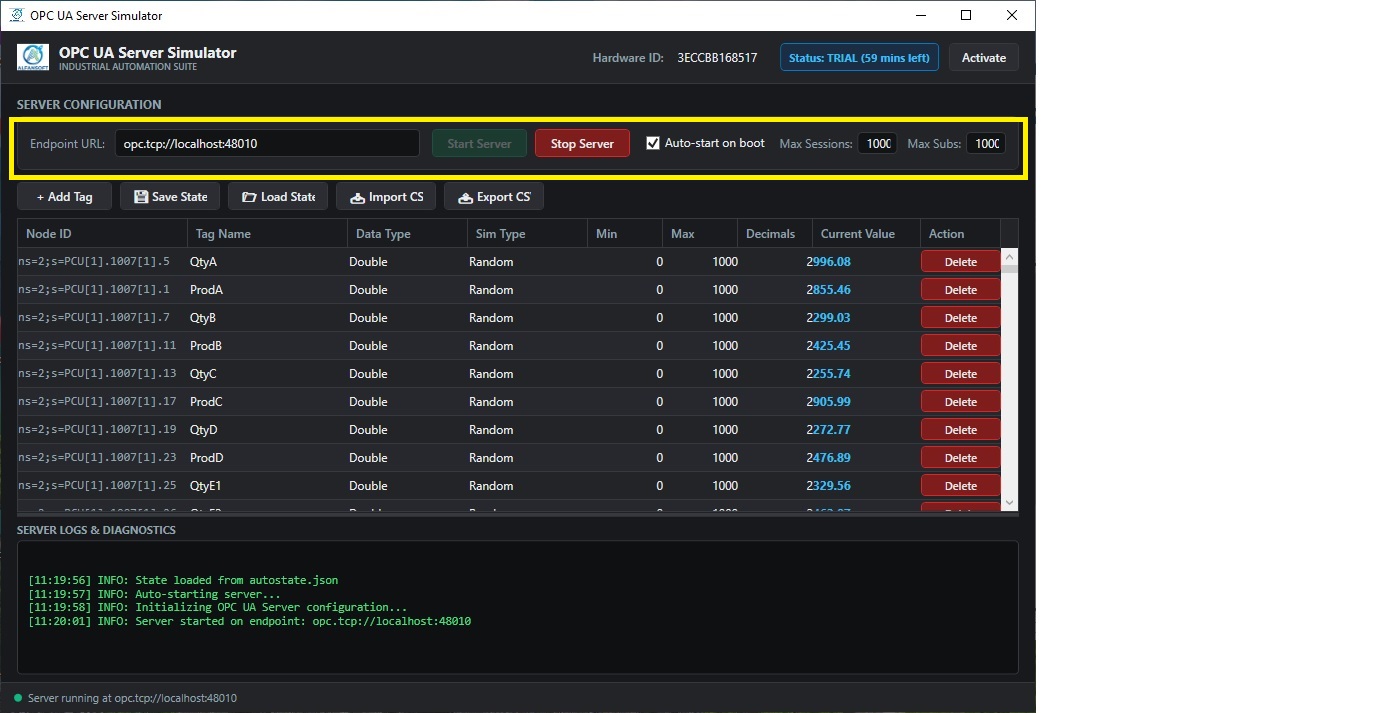Click the Import CSV button
The width and height of the screenshot is (1376, 713).
pyautogui.click(x=386, y=197)
